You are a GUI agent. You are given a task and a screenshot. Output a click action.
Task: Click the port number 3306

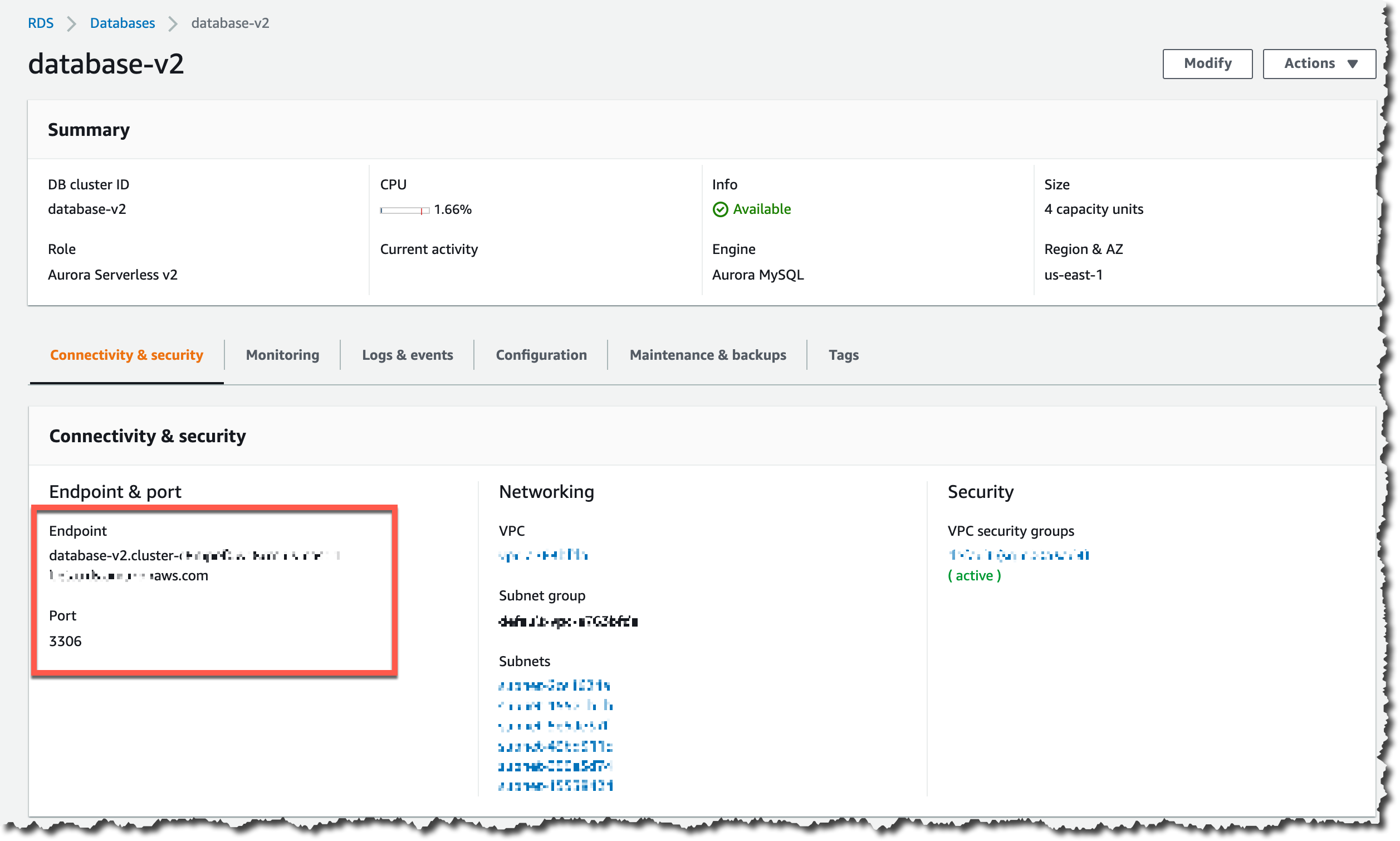65,641
